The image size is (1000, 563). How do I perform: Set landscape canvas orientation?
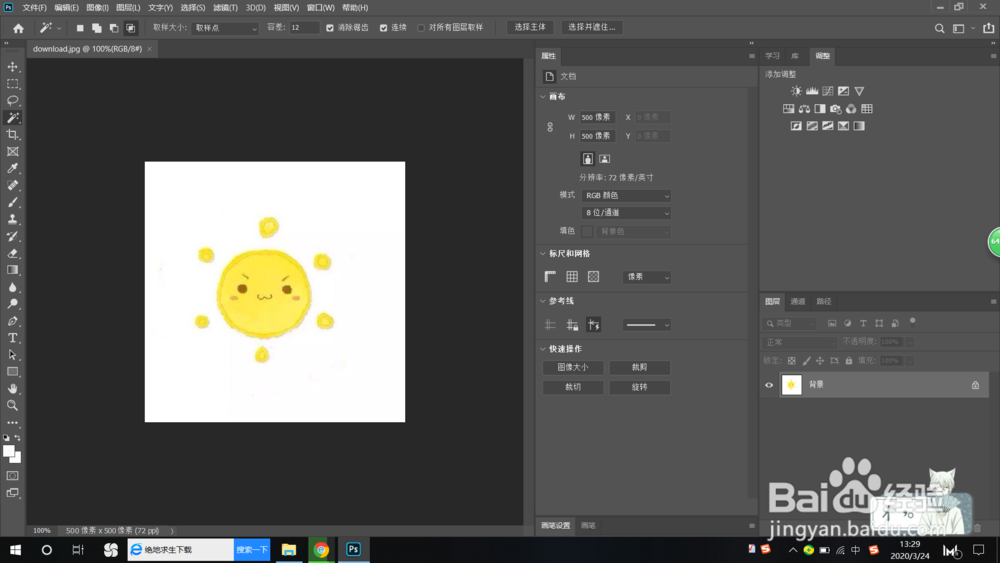click(x=605, y=159)
